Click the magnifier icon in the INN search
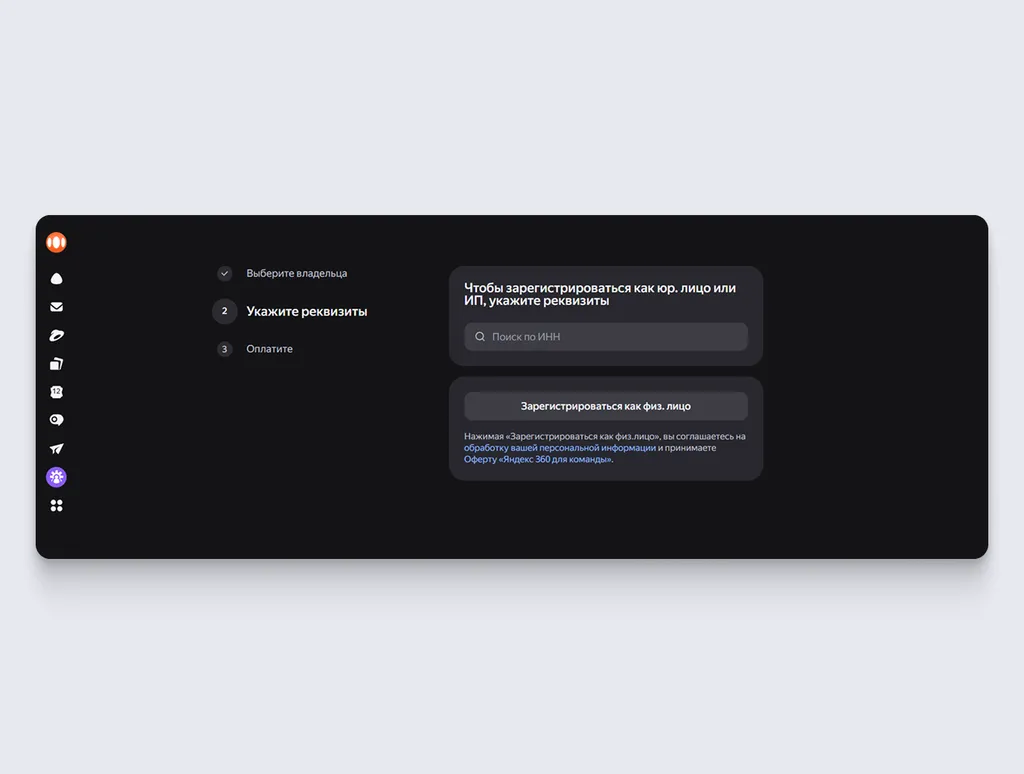The image size is (1024, 774). pyautogui.click(x=480, y=336)
